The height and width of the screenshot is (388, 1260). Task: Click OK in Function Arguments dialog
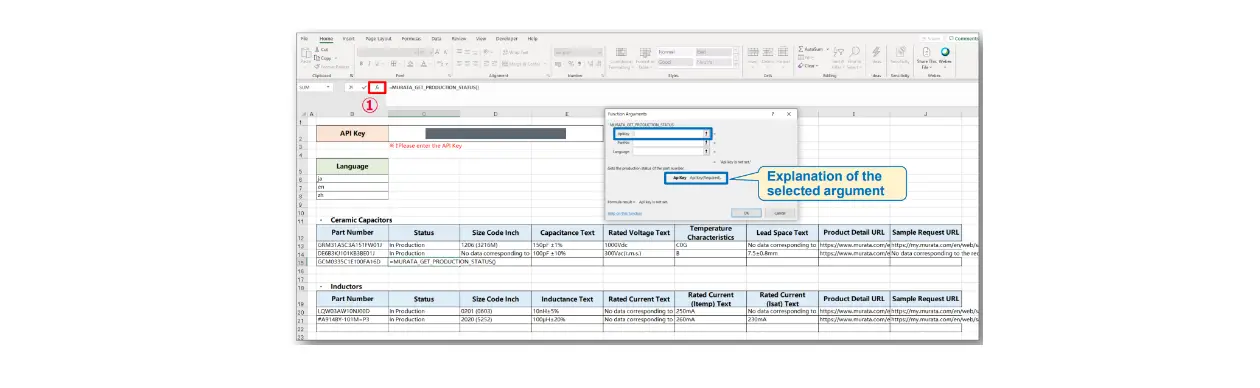click(745, 213)
